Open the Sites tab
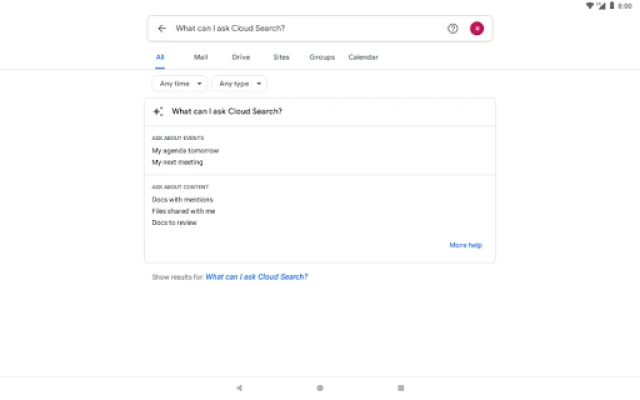 [281, 57]
